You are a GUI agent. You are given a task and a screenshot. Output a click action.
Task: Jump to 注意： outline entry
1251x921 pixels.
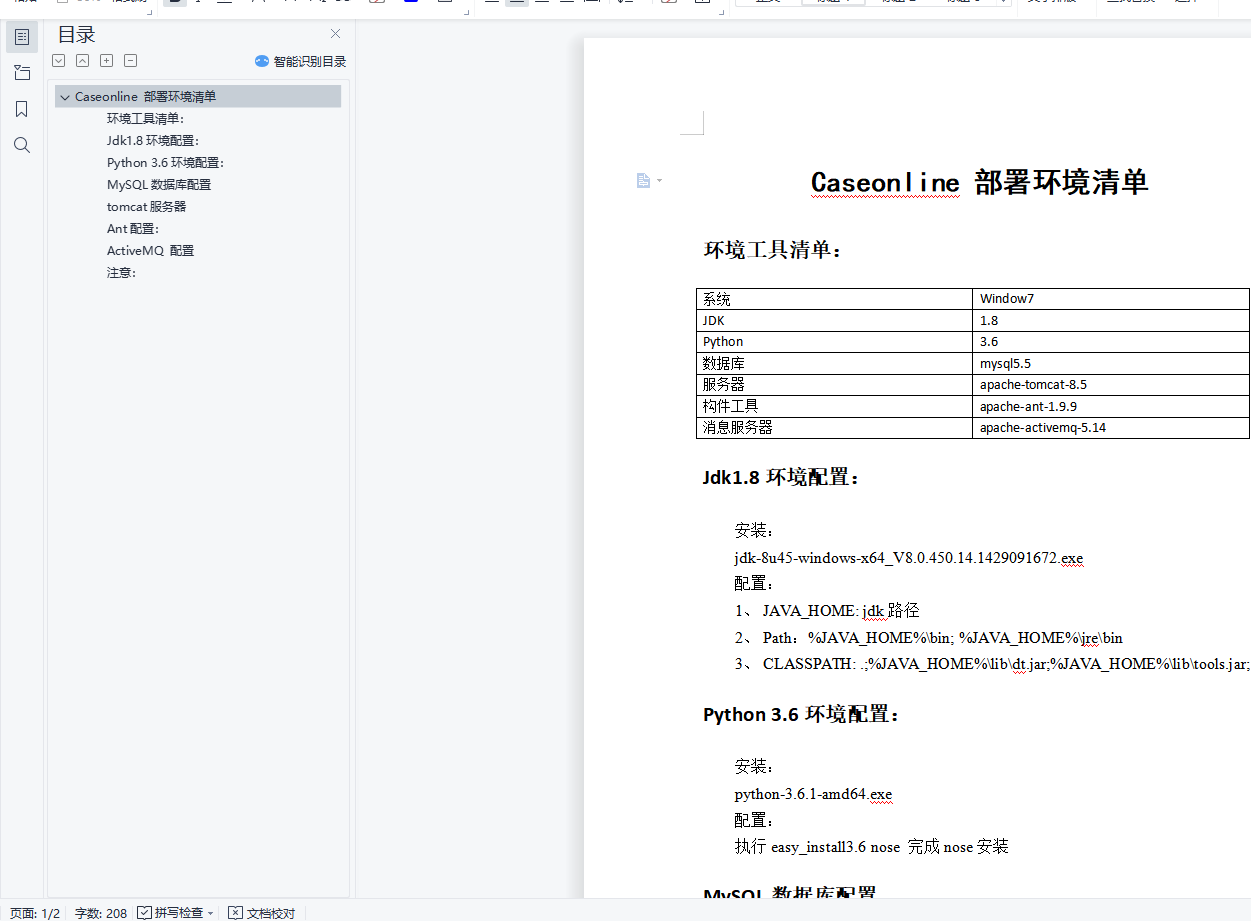(x=122, y=273)
